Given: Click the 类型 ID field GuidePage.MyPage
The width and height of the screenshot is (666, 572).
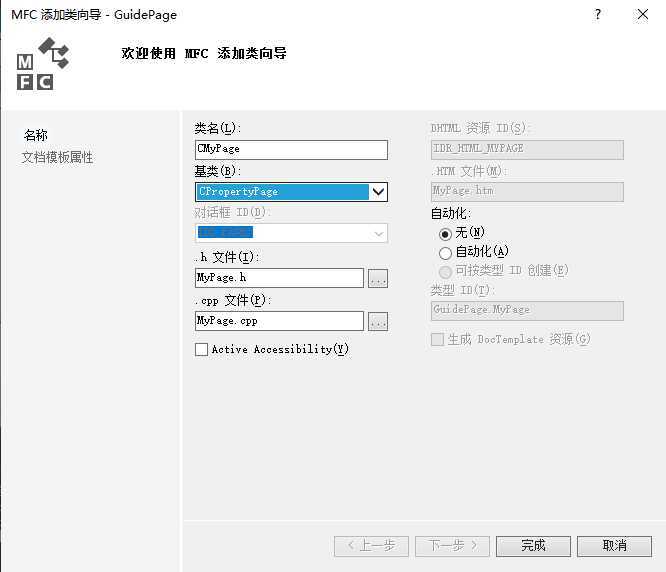Looking at the screenshot, I should 527,311.
